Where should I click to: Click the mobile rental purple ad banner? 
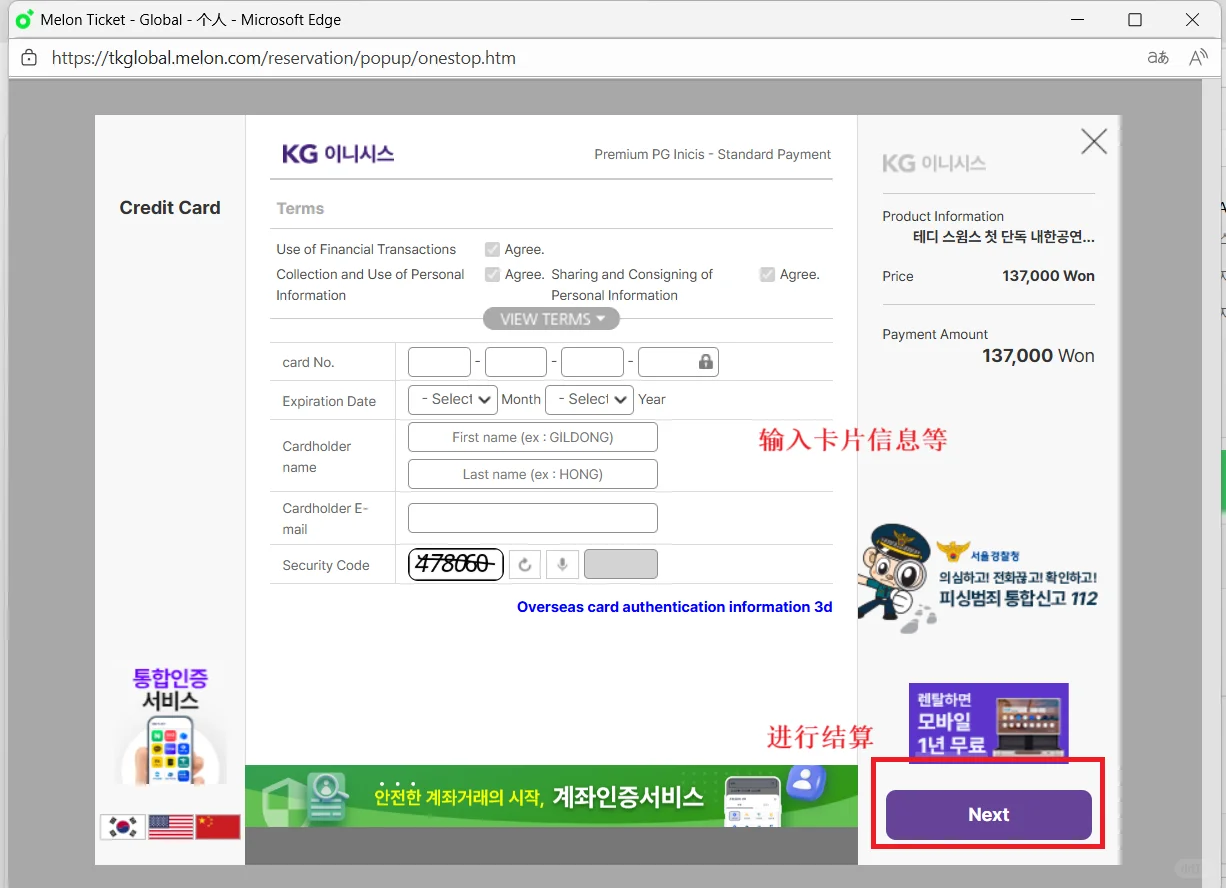(989, 722)
